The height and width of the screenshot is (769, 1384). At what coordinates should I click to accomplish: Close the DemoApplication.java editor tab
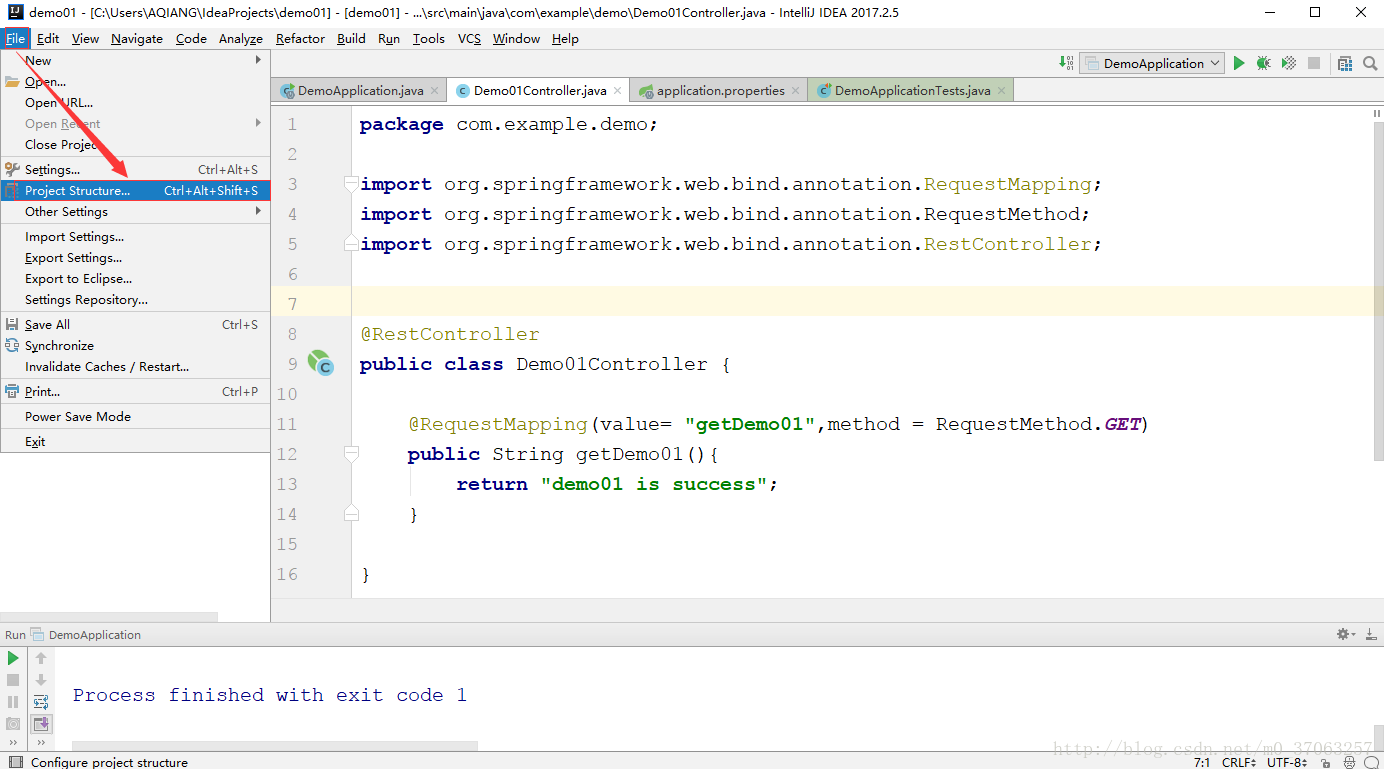point(435,90)
